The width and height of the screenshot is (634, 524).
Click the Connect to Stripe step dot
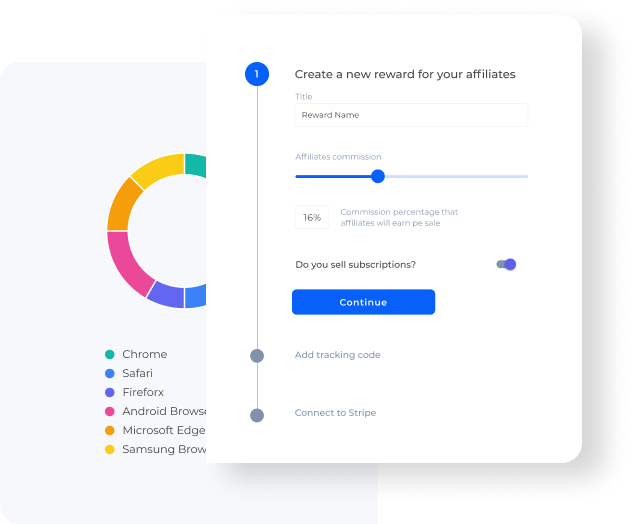point(257,414)
